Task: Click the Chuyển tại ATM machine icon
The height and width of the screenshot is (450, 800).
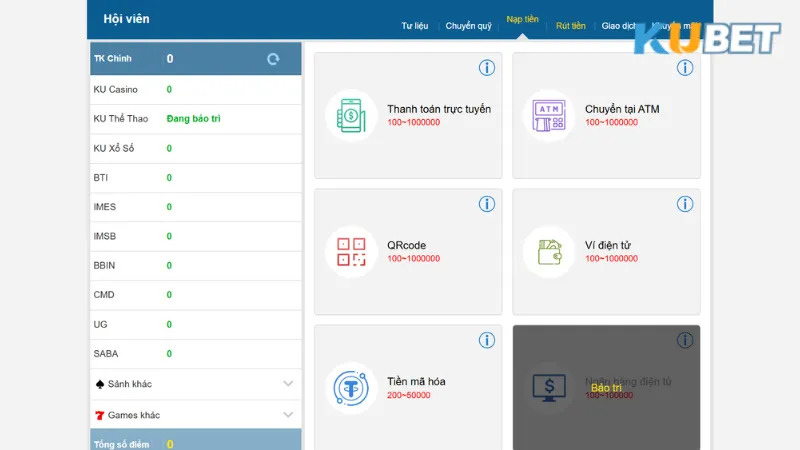Action: pyautogui.click(x=549, y=115)
